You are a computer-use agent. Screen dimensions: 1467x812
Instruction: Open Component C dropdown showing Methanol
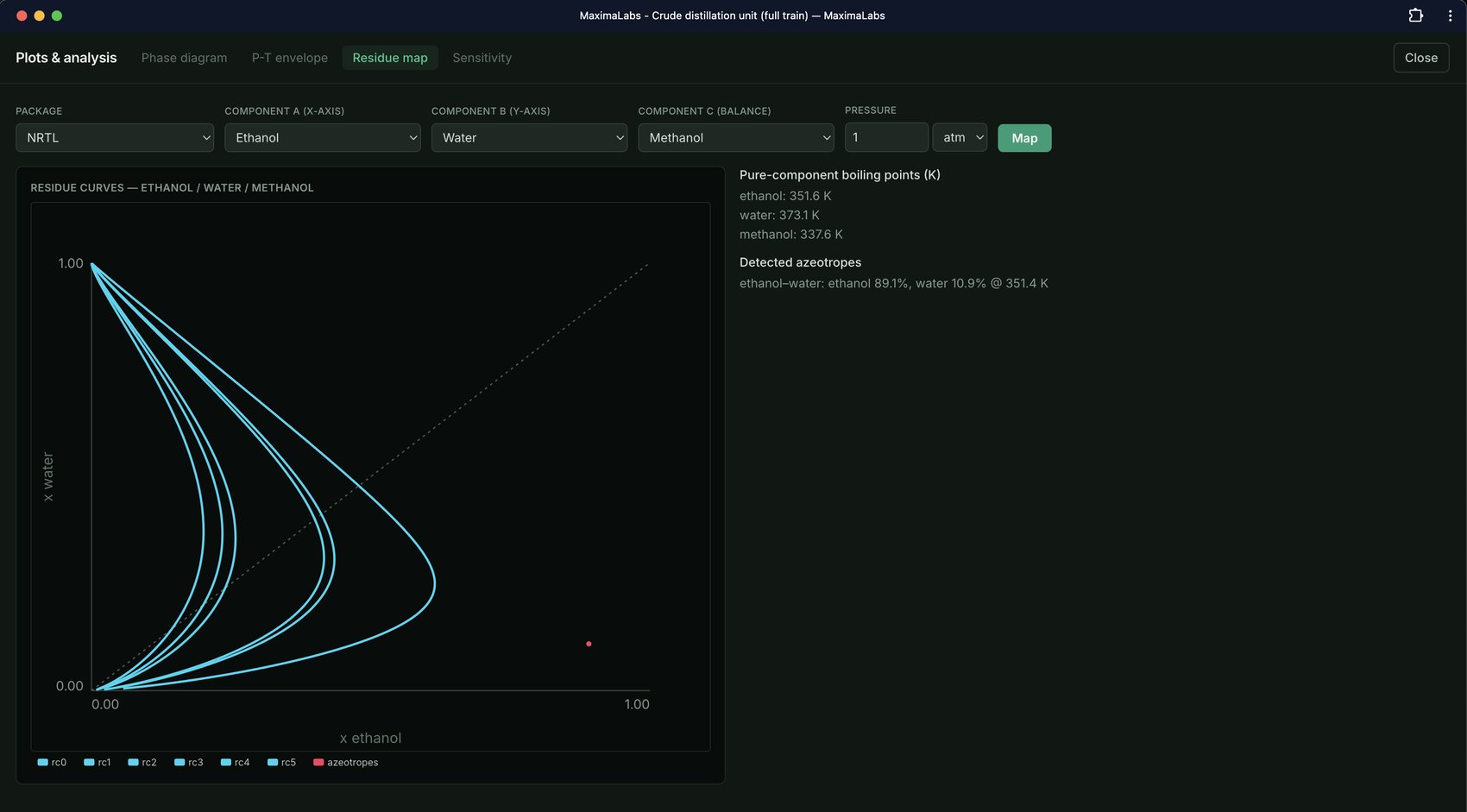(x=736, y=138)
